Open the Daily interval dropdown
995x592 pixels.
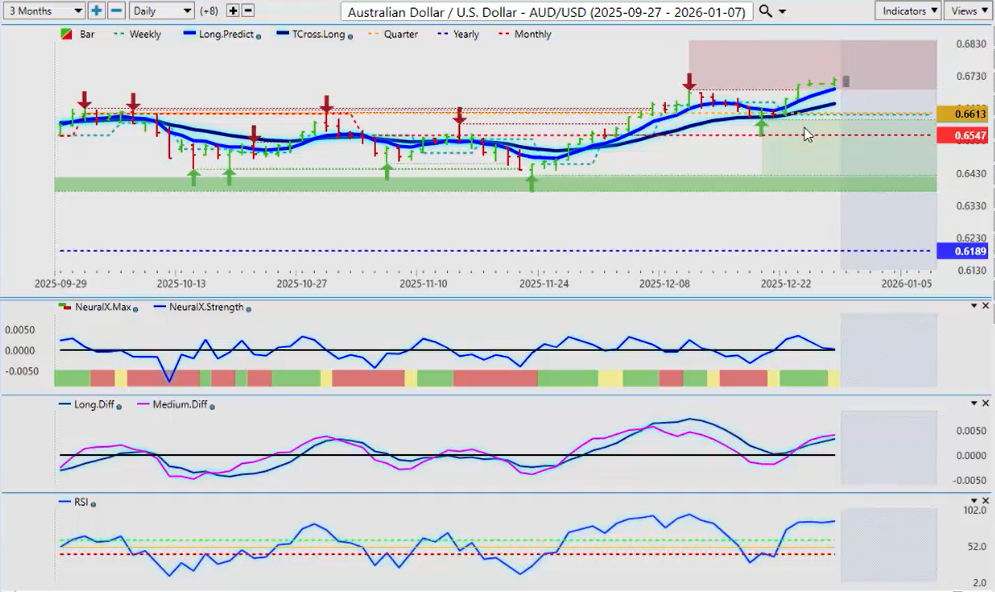tap(161, 10)
